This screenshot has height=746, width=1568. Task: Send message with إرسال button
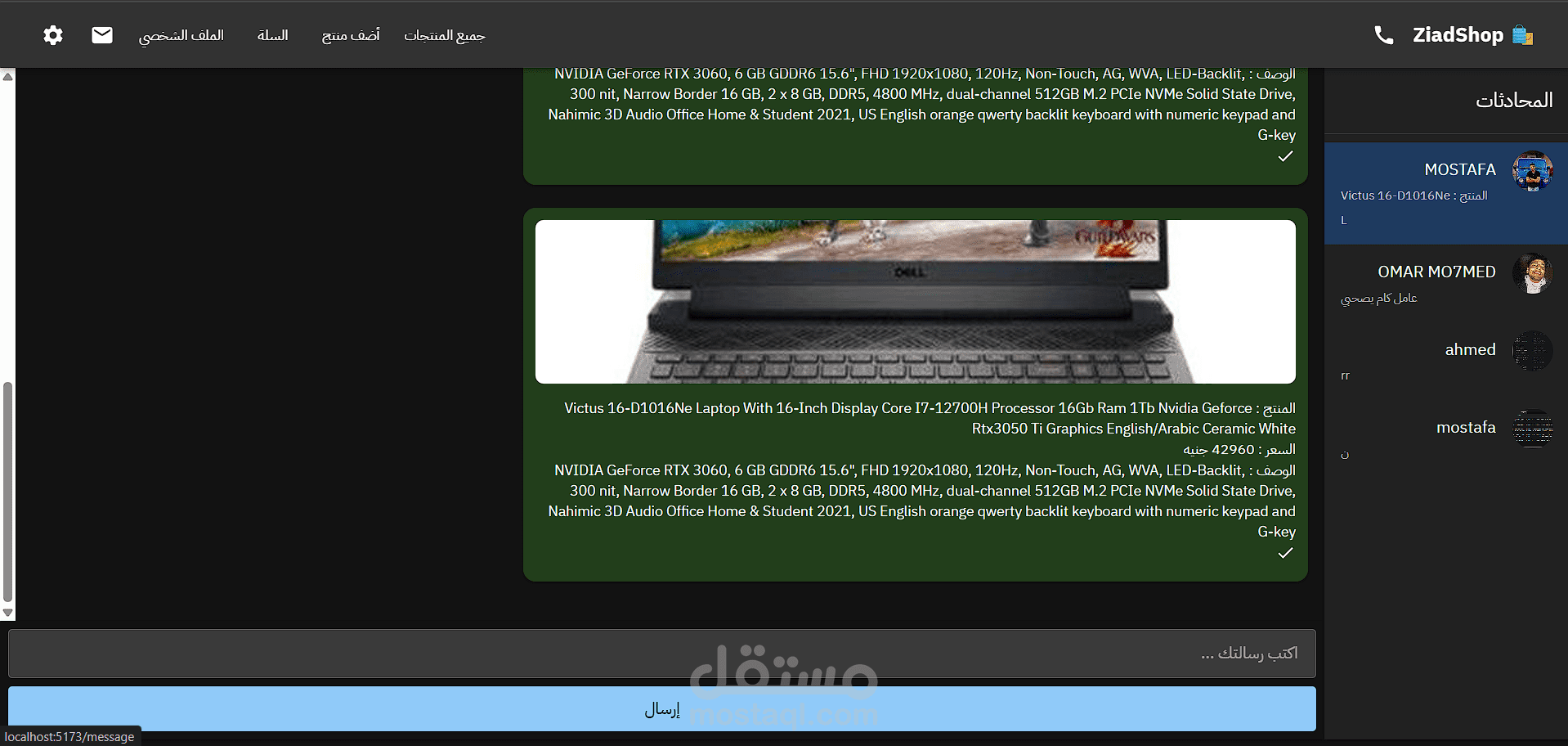[662, 709]
